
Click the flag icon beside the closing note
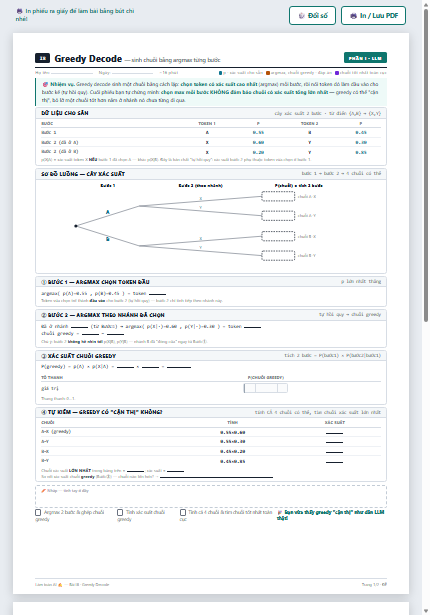280,513
